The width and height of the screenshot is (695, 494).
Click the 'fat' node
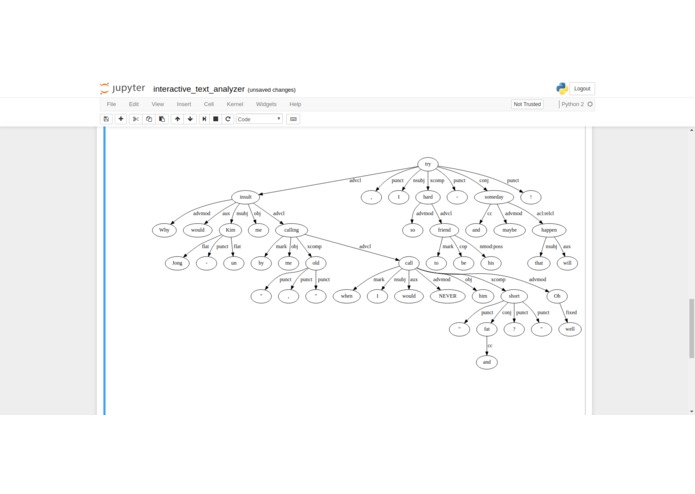coord(487,329)
